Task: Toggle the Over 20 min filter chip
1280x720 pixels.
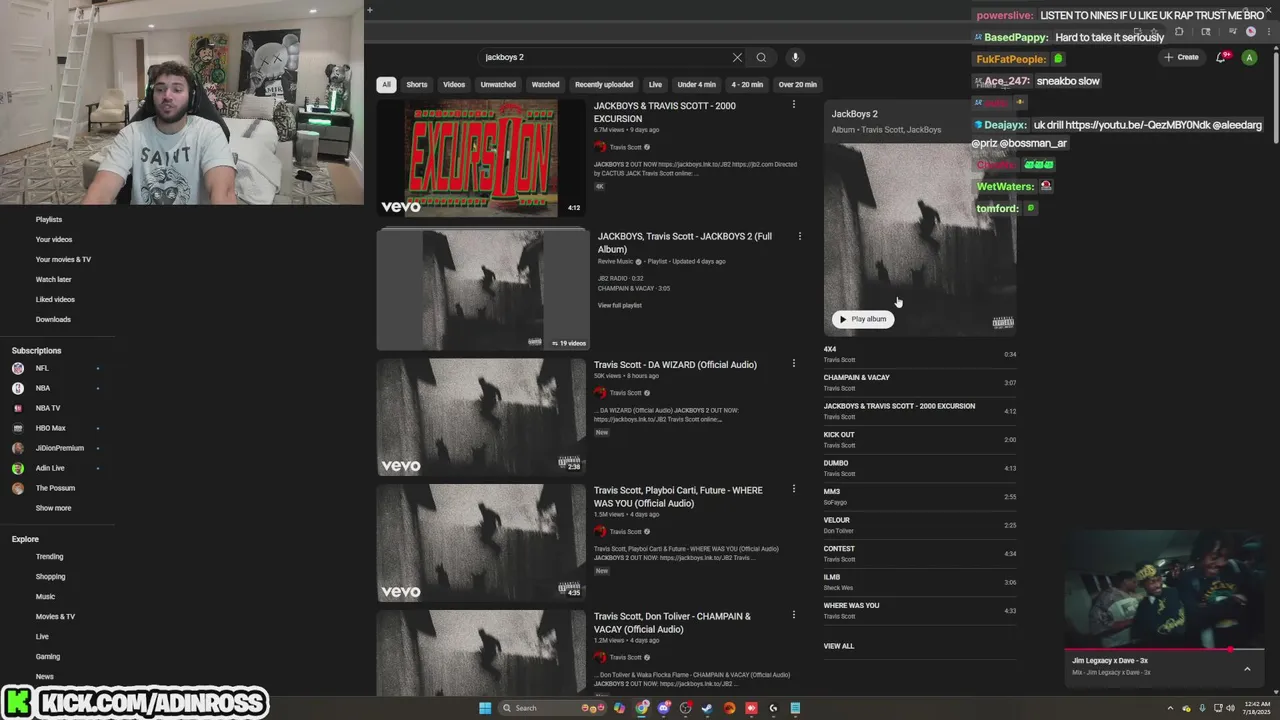Action: click(798, 85)
